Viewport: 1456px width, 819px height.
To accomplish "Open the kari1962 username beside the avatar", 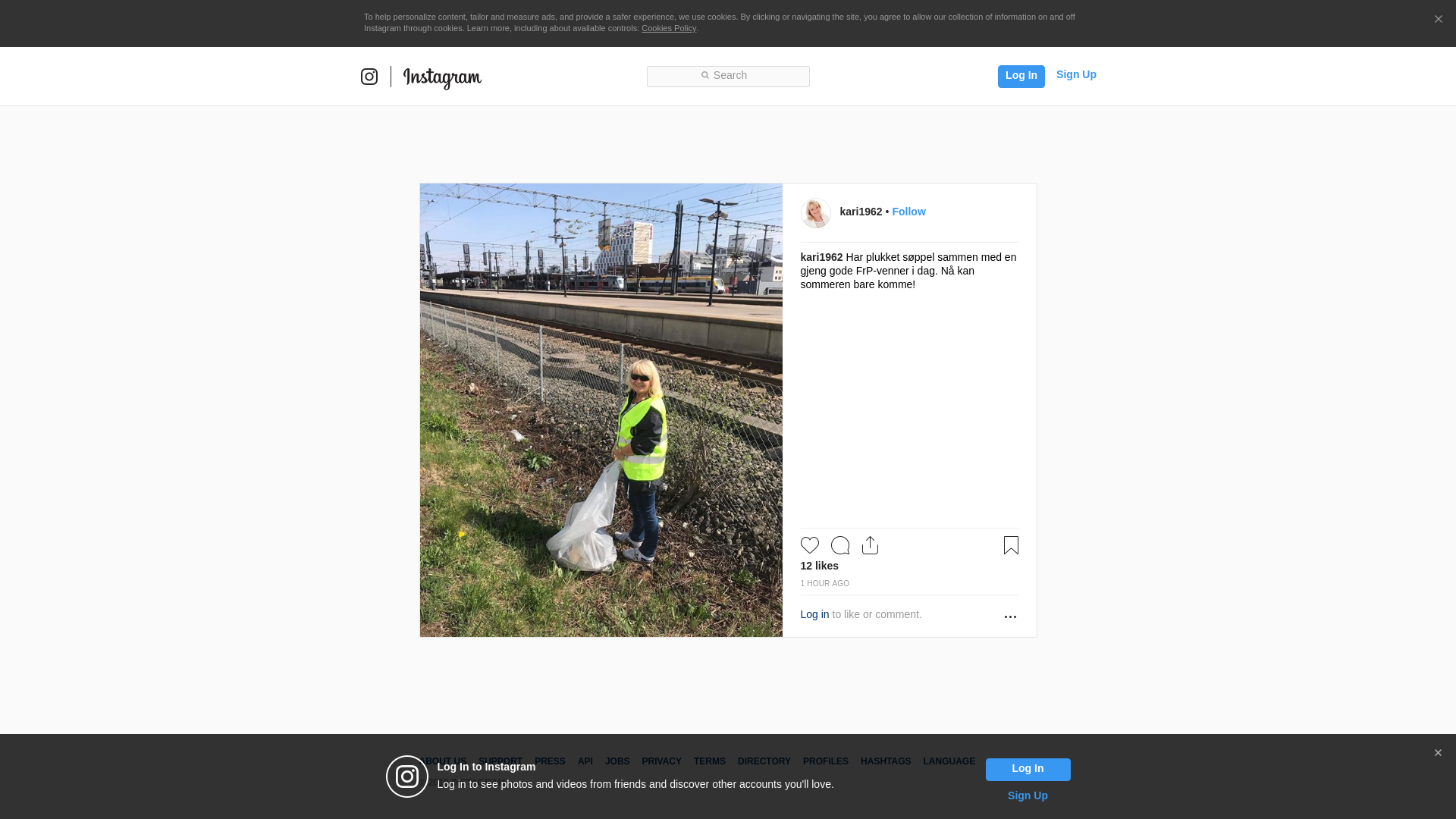I will (x=861, y=212).
